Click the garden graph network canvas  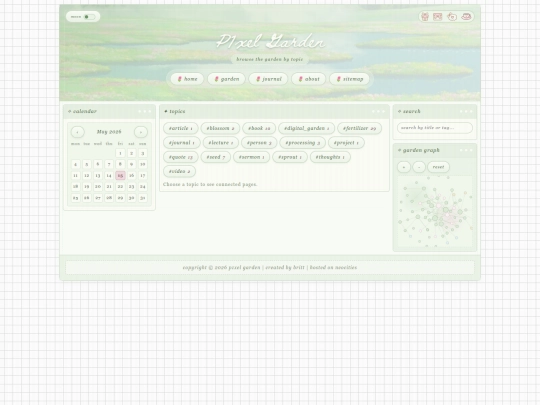(x=435, y=211)
